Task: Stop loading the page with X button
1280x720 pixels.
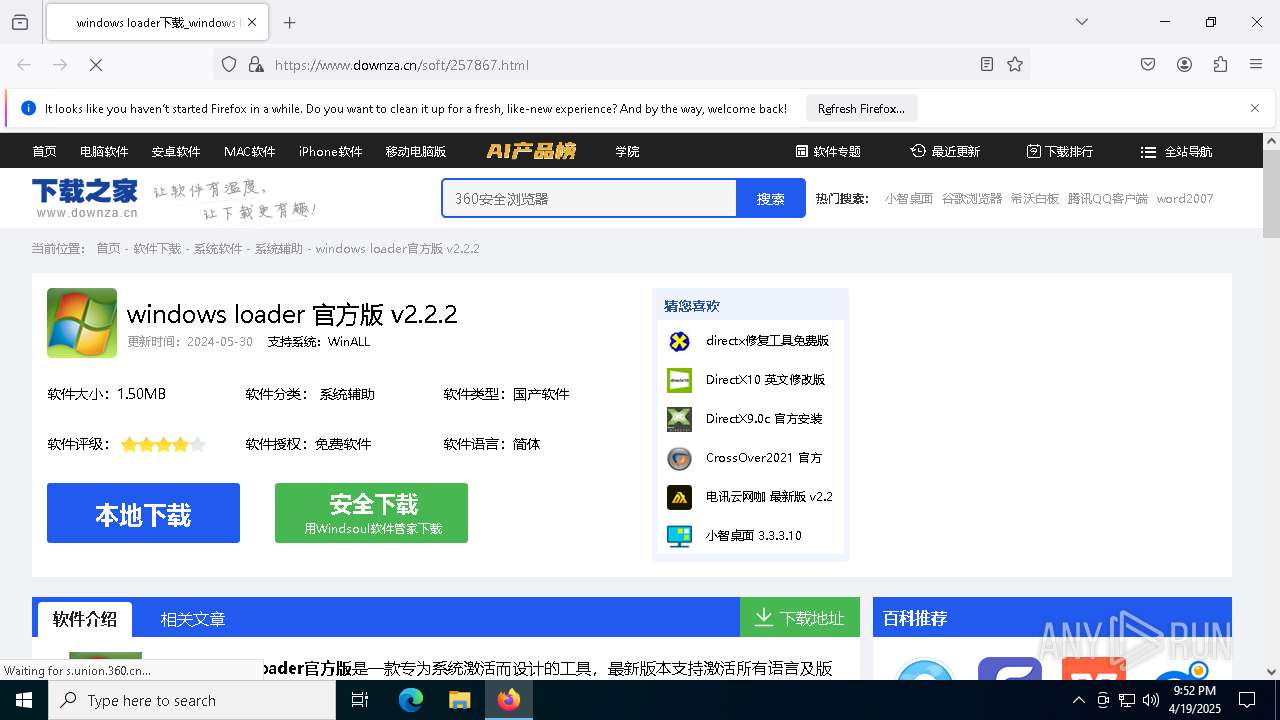Action: pos(96,64)
